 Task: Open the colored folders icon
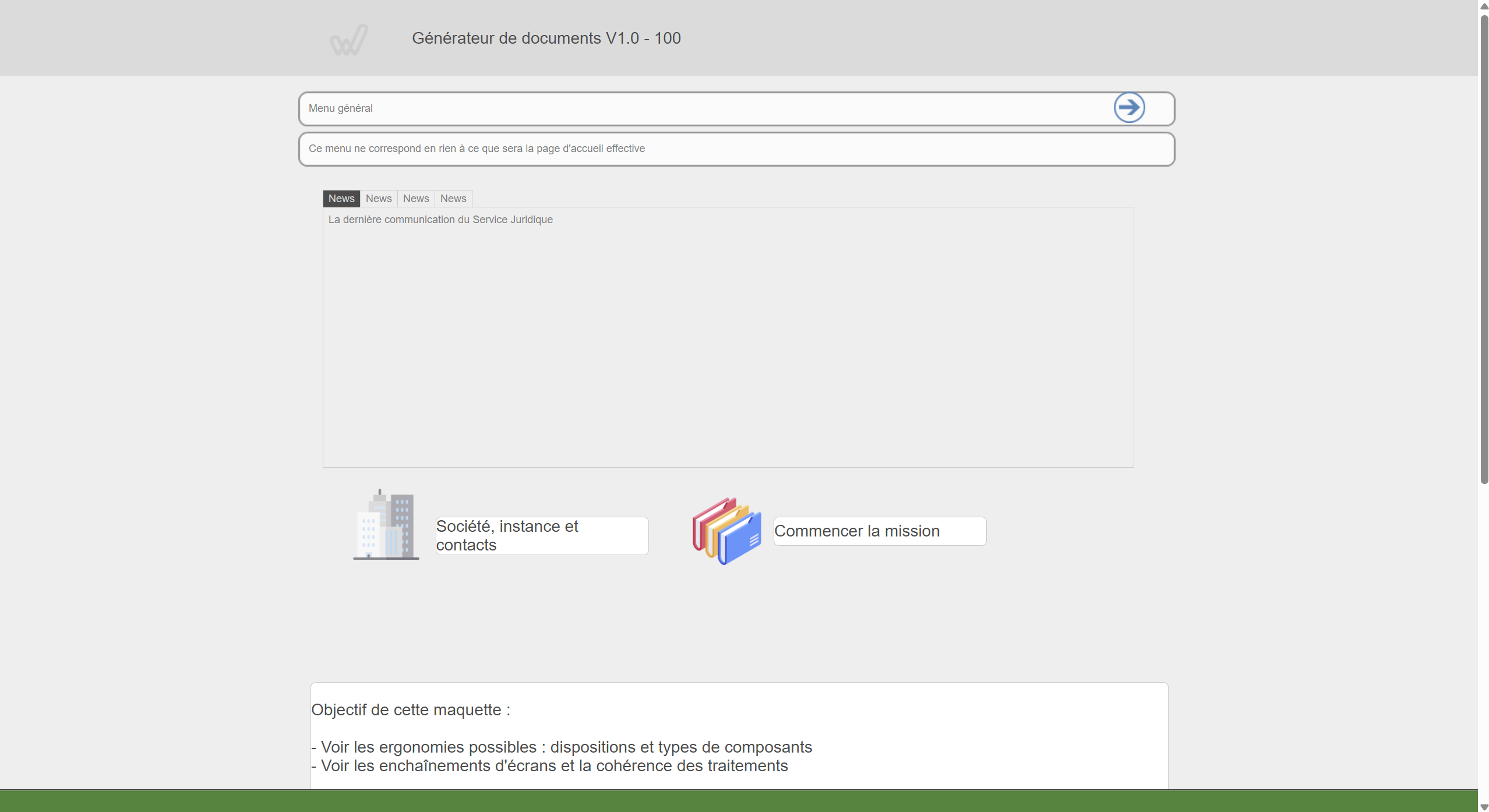[x=726, y=531]
